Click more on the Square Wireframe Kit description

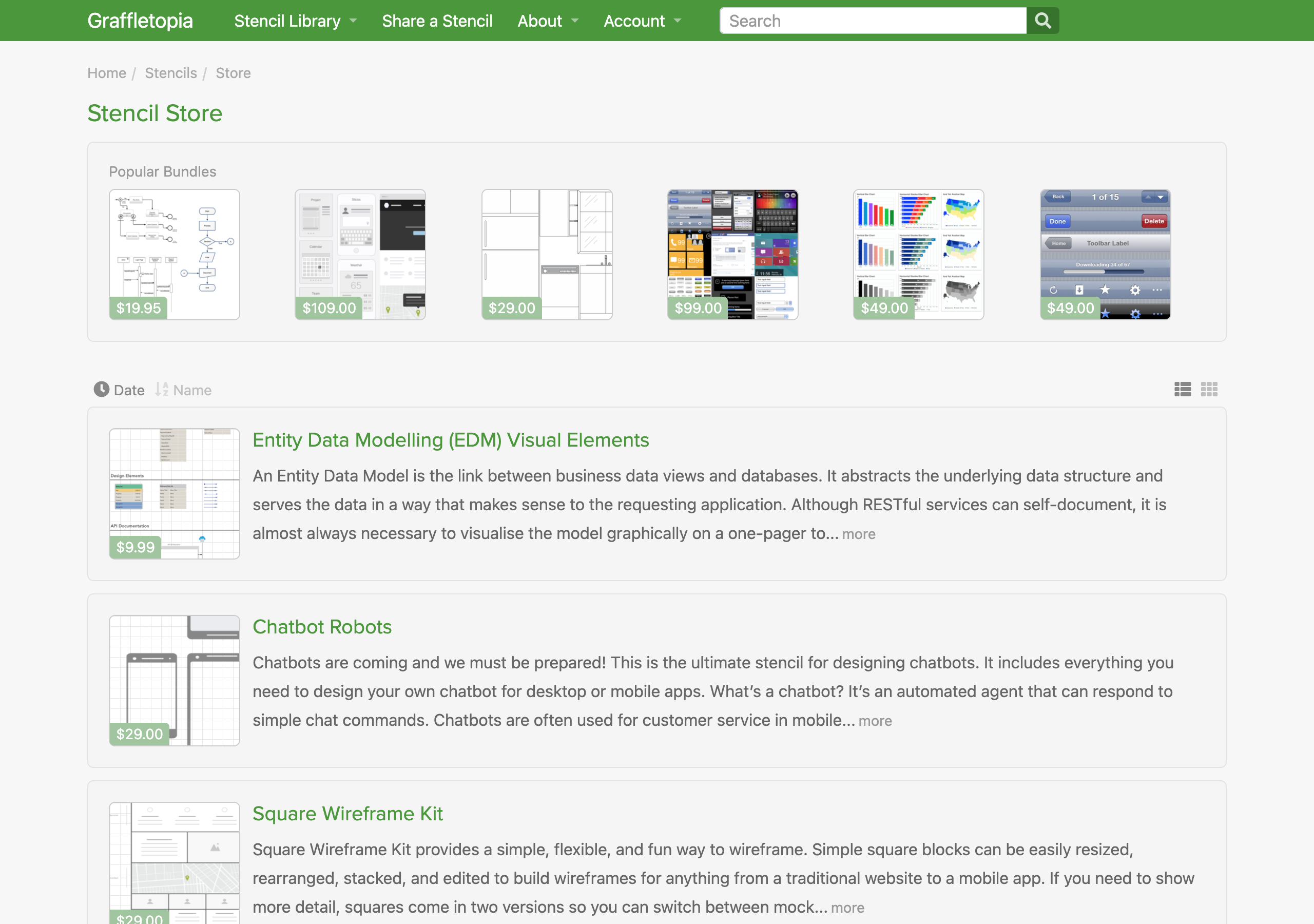(847, 908)
